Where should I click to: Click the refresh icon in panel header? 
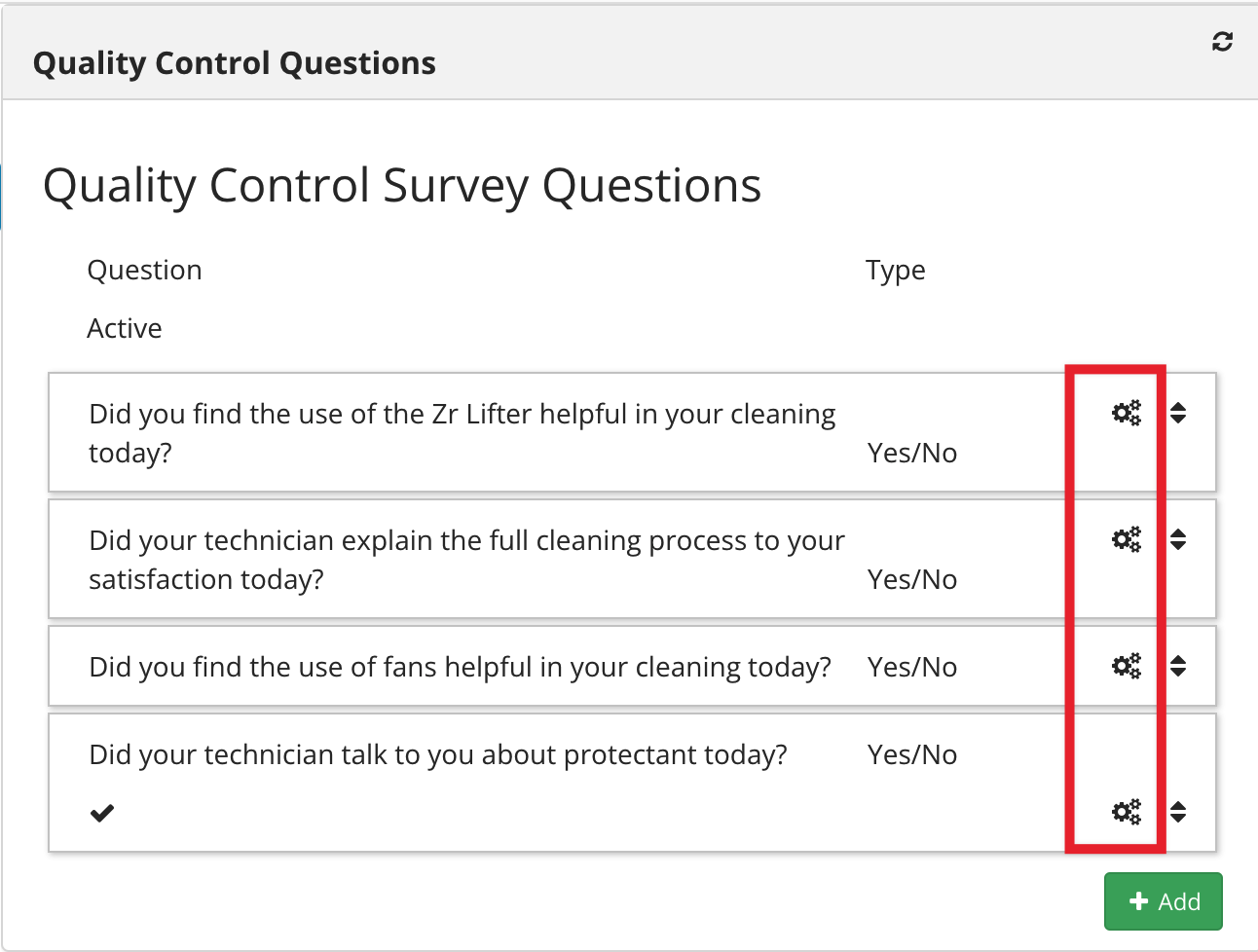1222,41
